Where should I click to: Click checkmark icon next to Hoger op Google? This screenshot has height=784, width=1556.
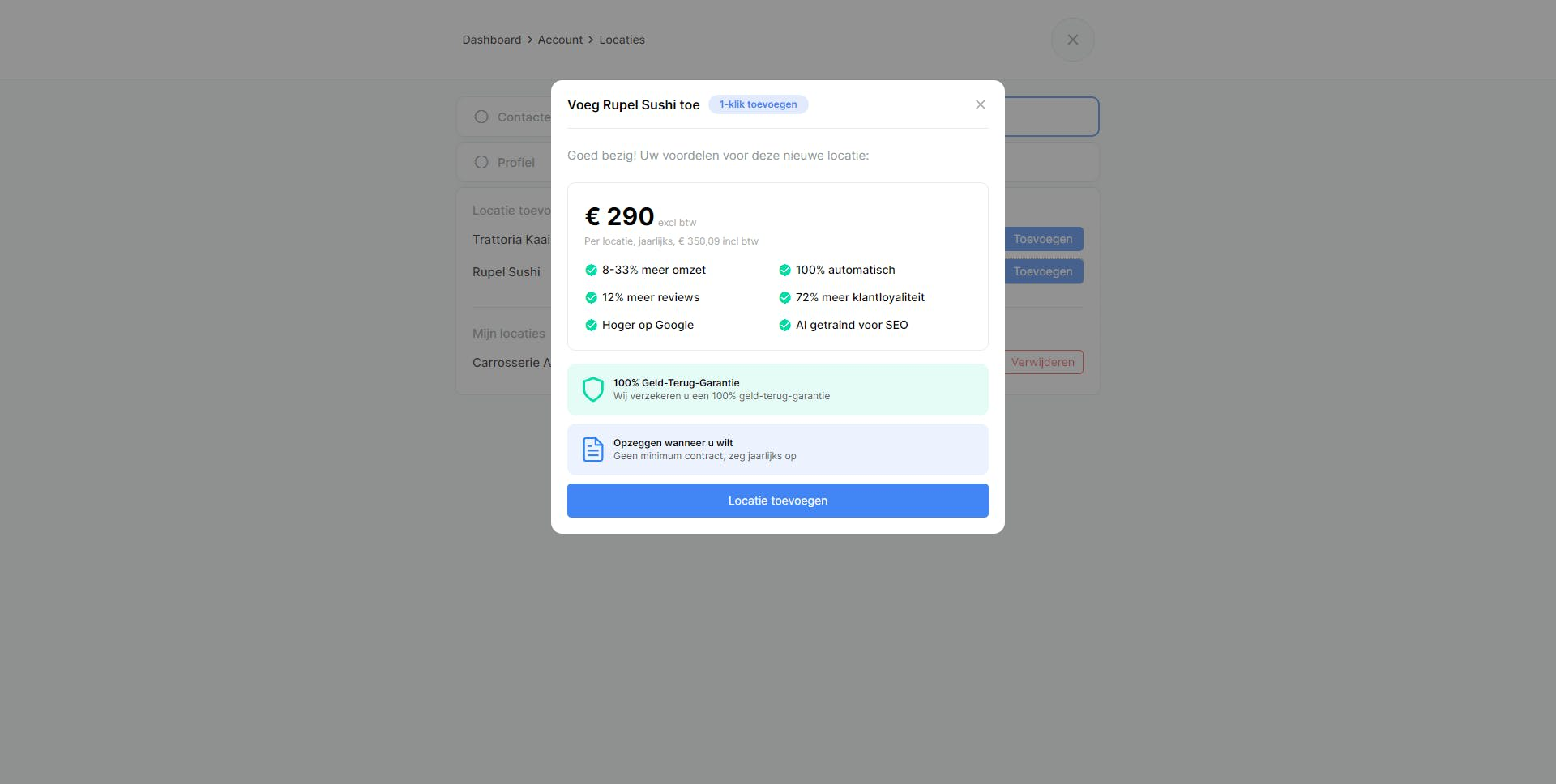[591, 326]
